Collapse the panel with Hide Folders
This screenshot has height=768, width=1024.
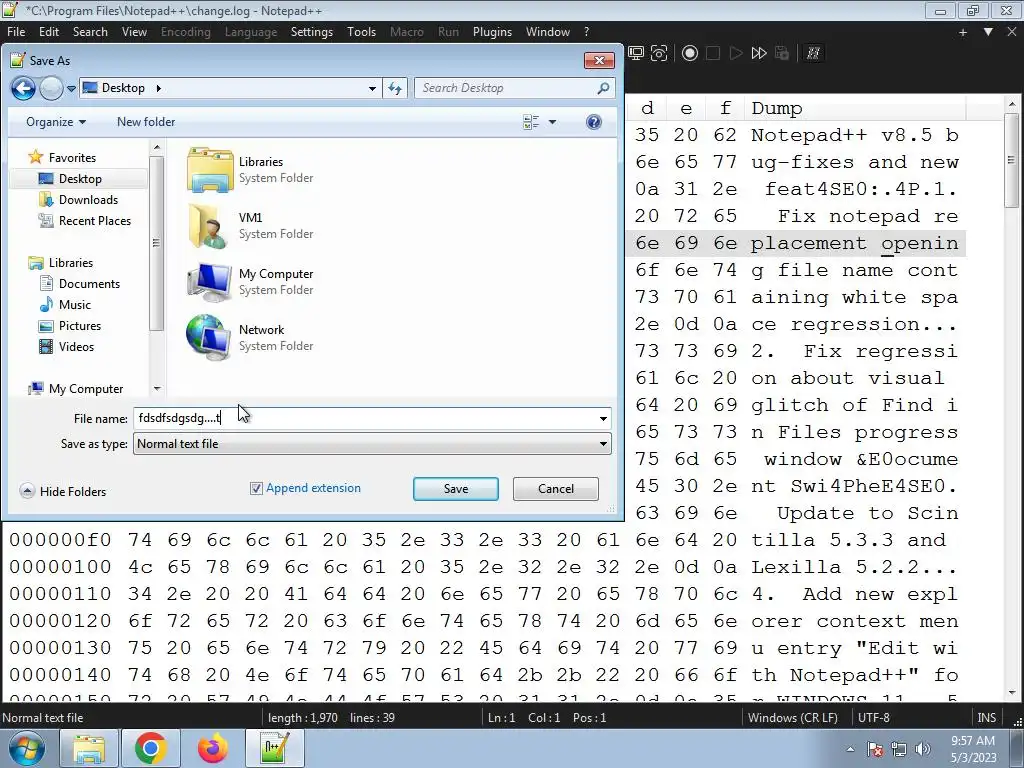click(x=63, y=491)
